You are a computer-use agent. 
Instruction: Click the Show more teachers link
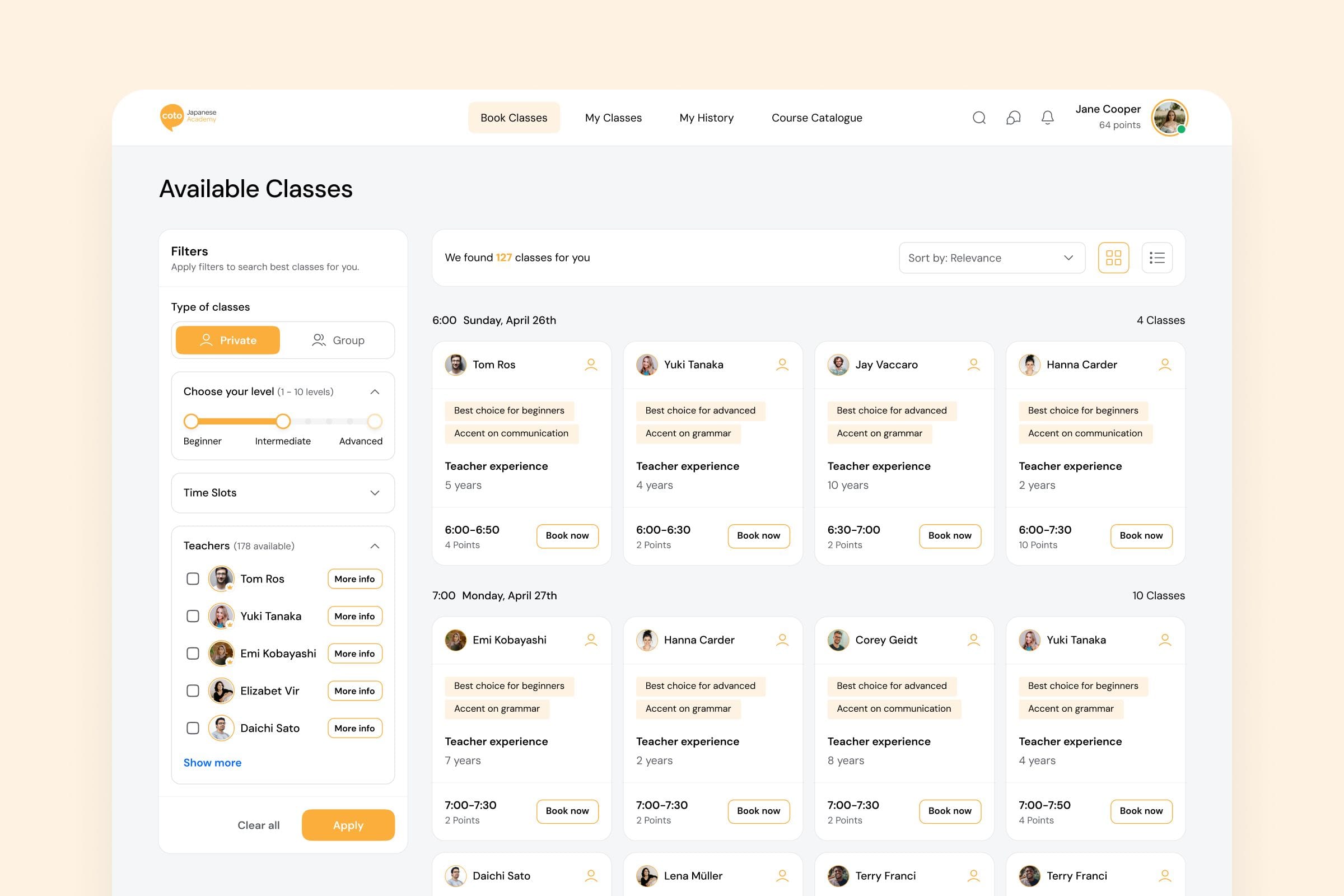[212, 762]
